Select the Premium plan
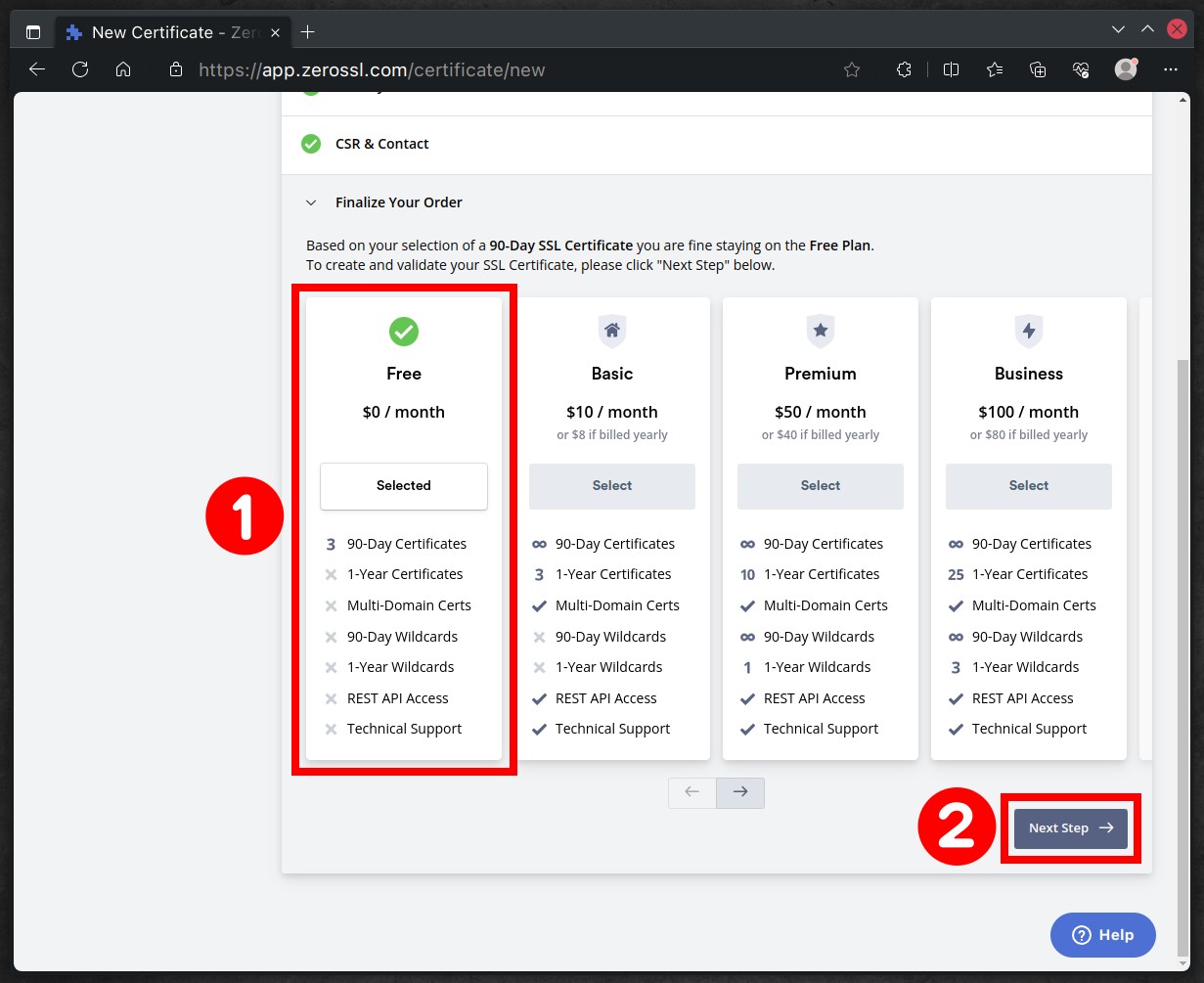This screenshot has width=1204, height=983. click(821, 486)
